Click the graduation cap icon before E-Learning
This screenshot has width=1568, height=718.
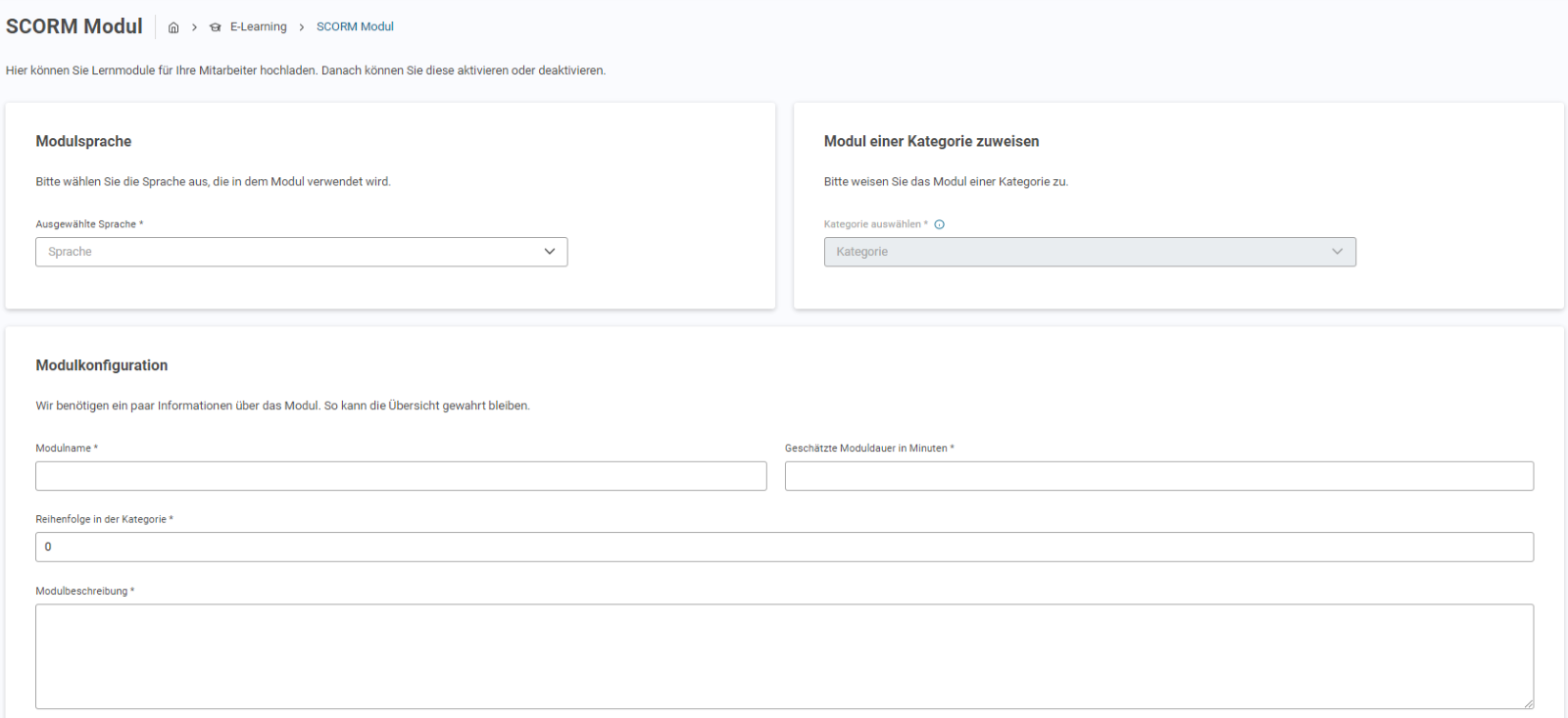coord(216,27)
